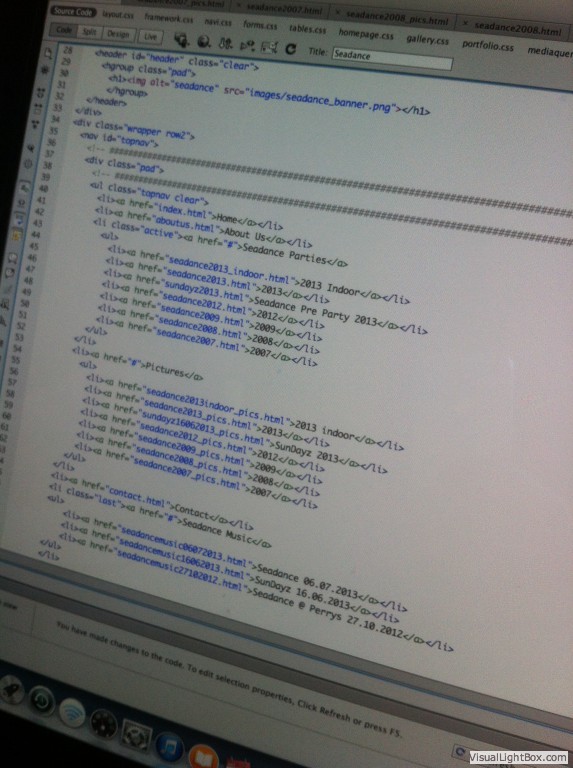Click the ul class="topnav clear" line
Screen dimensions: 573x768
tap(149, 193)
